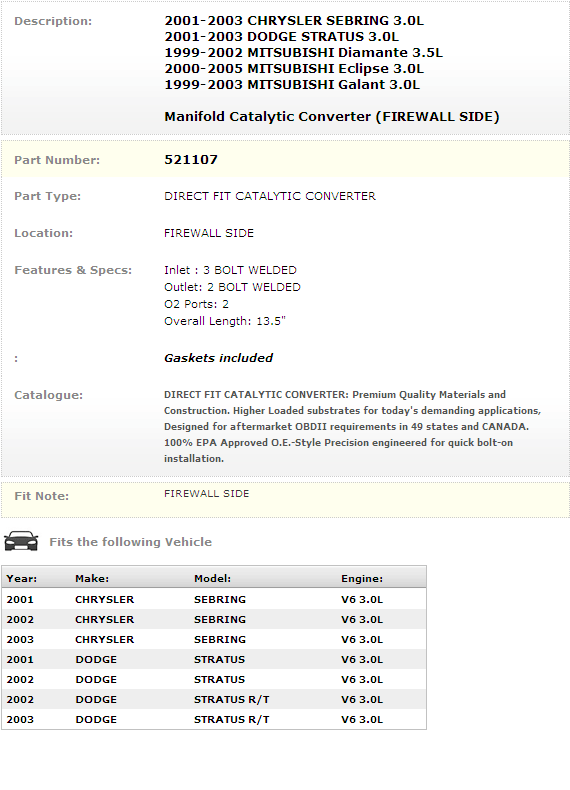Viewport: 570px width, 790px height.
Task: Click the Engine column header
Action: tap(362, 578)
